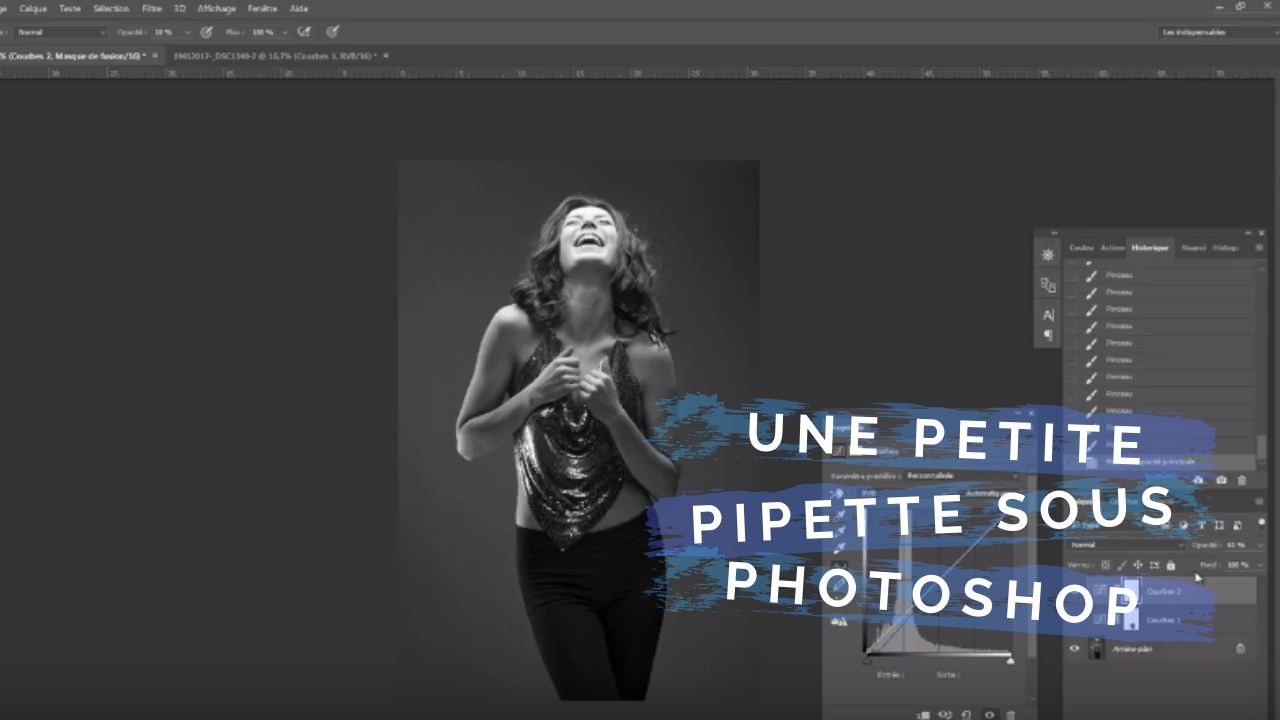1280x720 pixels.
Task: Set history brush source on third Pinceau row
Action: click(x=1073, y=309)
